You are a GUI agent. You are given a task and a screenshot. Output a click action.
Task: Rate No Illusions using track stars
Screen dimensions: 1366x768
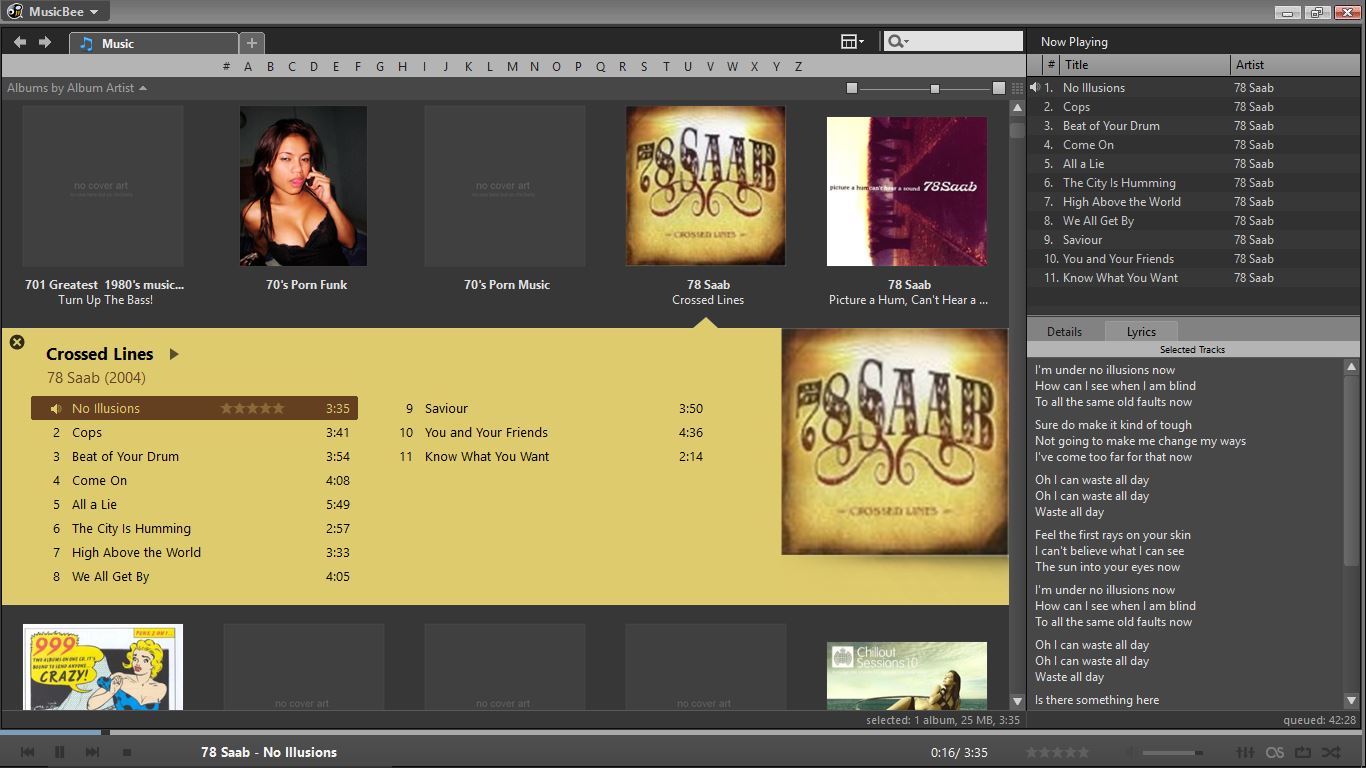(x=252, y=408)
